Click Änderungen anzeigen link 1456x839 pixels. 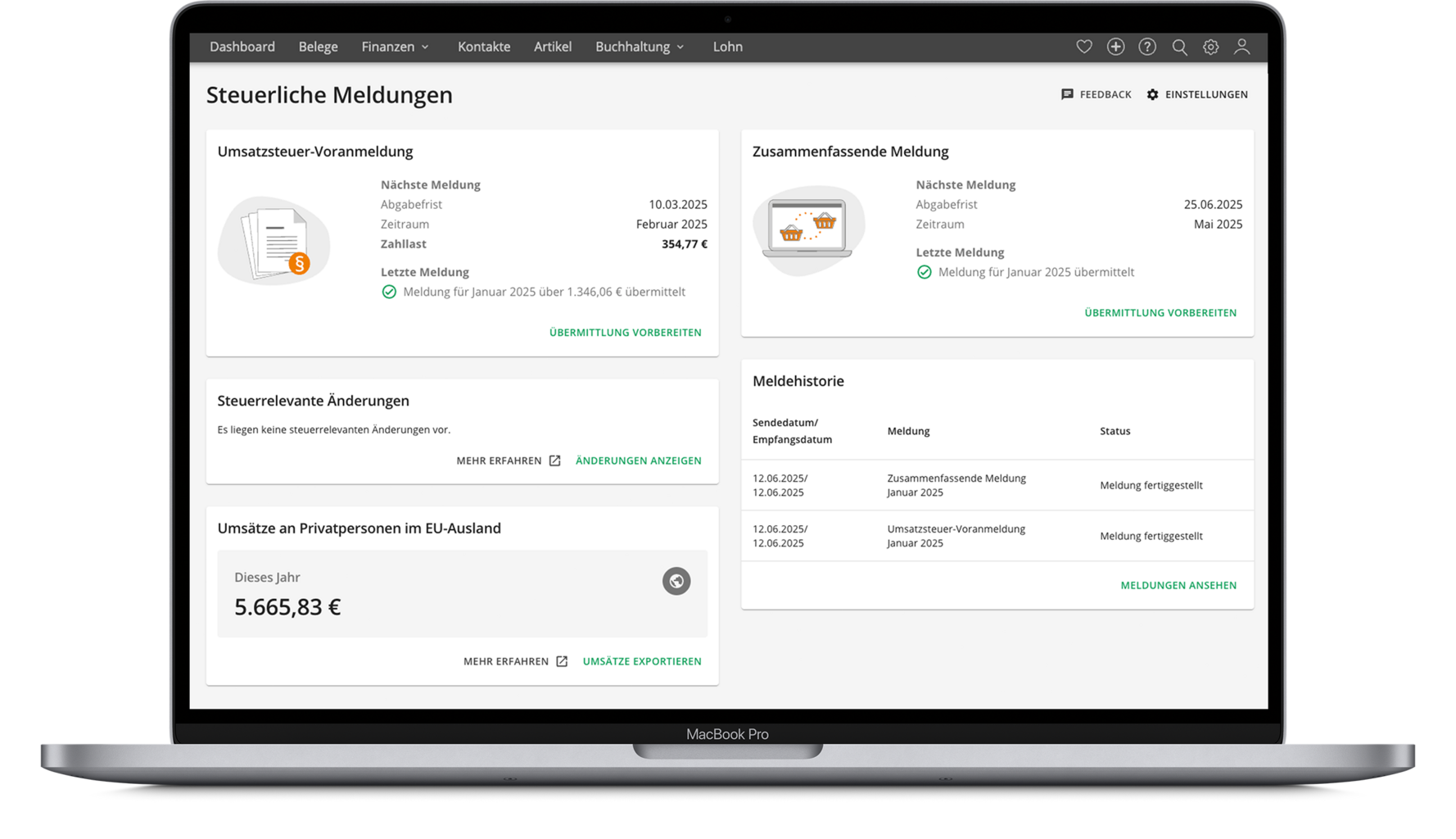638,460
